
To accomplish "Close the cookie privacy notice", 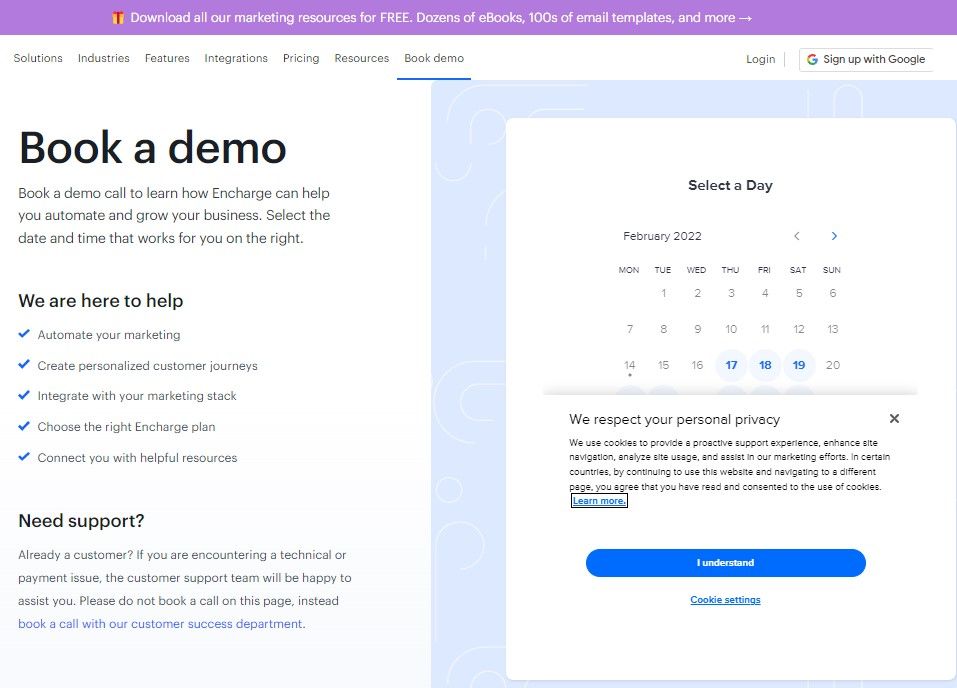I will tap(894, 418).
